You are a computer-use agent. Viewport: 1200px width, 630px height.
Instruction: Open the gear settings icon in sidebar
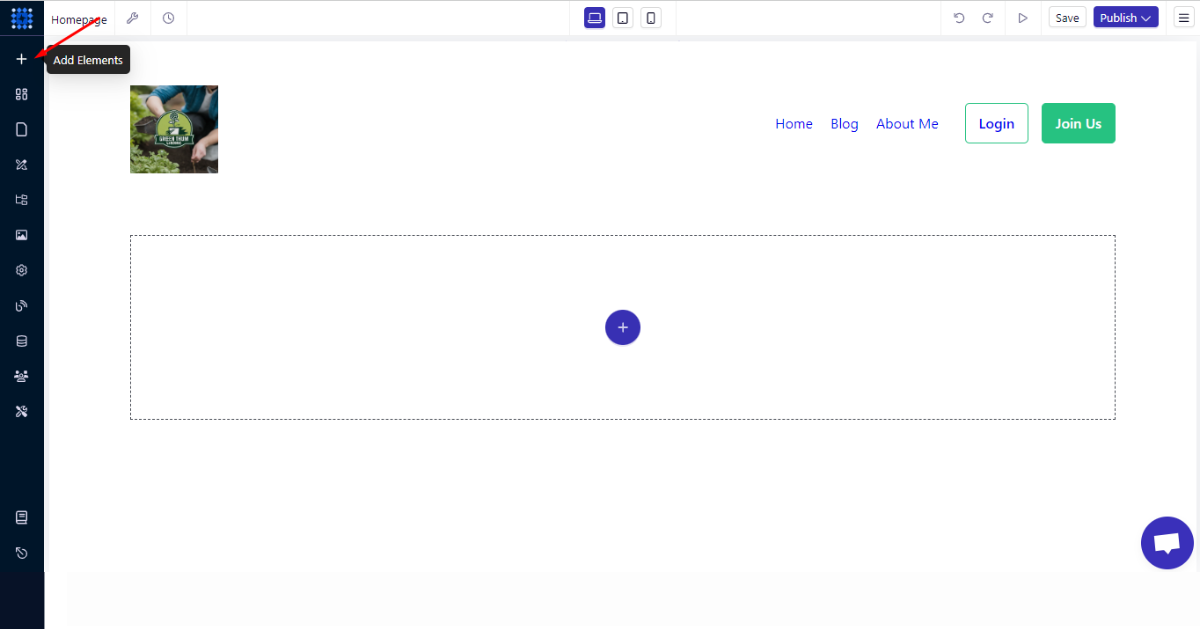click(x=21, y=270)
